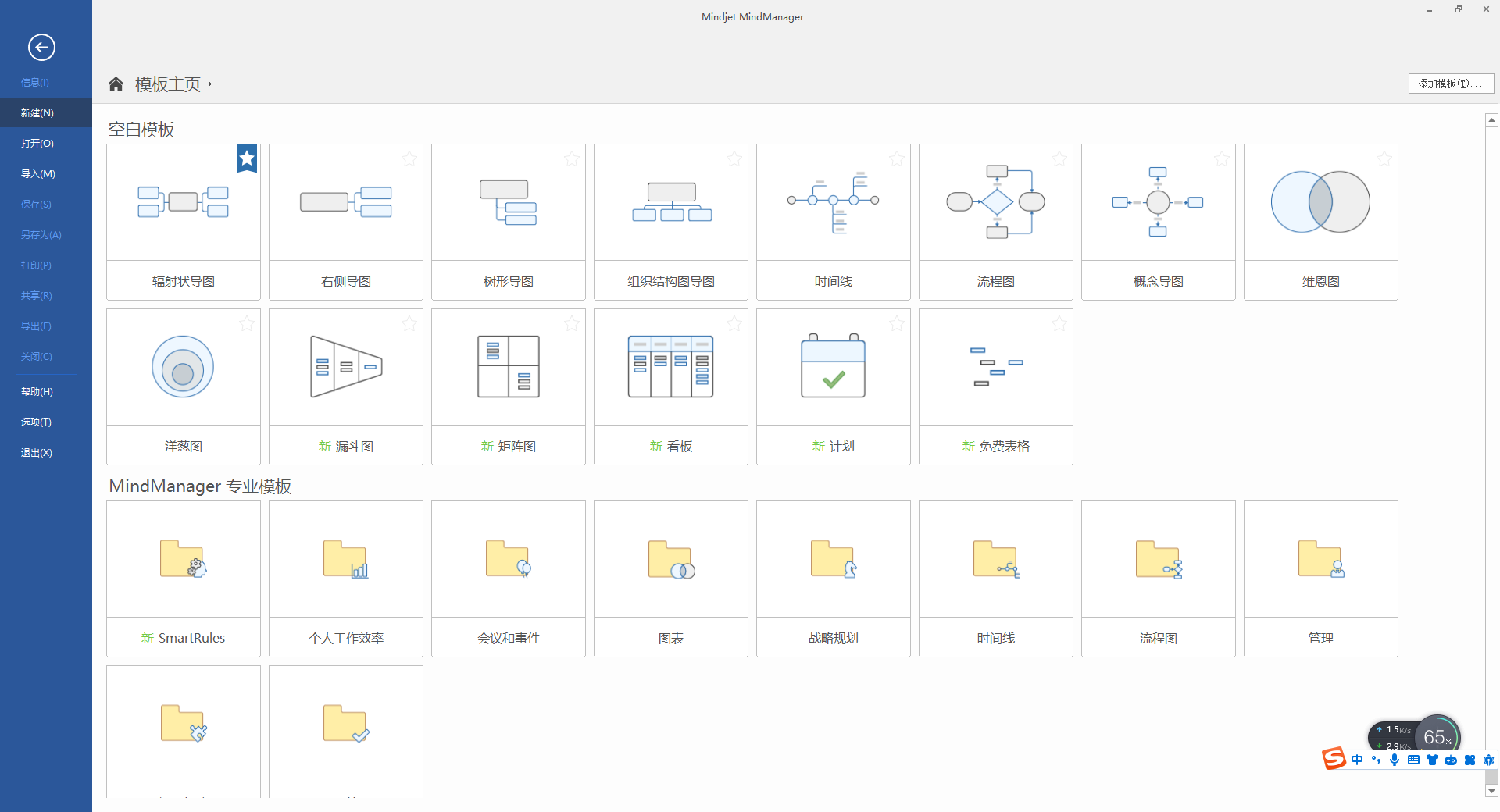Toggle the favorite star on 树形导图
This screenshot has height=812, width=1500.
click(x=572, y=159)
